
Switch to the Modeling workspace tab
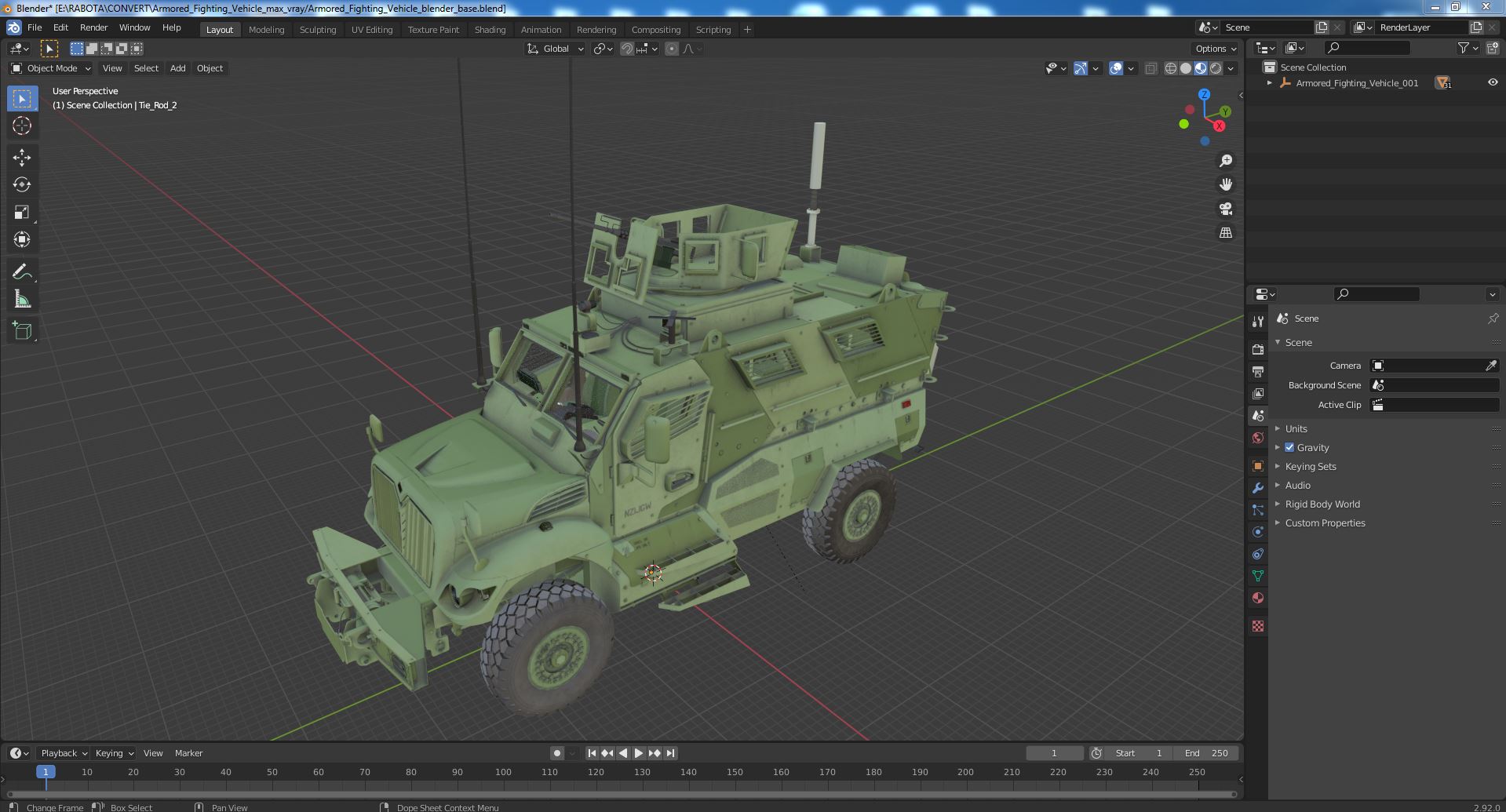266,30
